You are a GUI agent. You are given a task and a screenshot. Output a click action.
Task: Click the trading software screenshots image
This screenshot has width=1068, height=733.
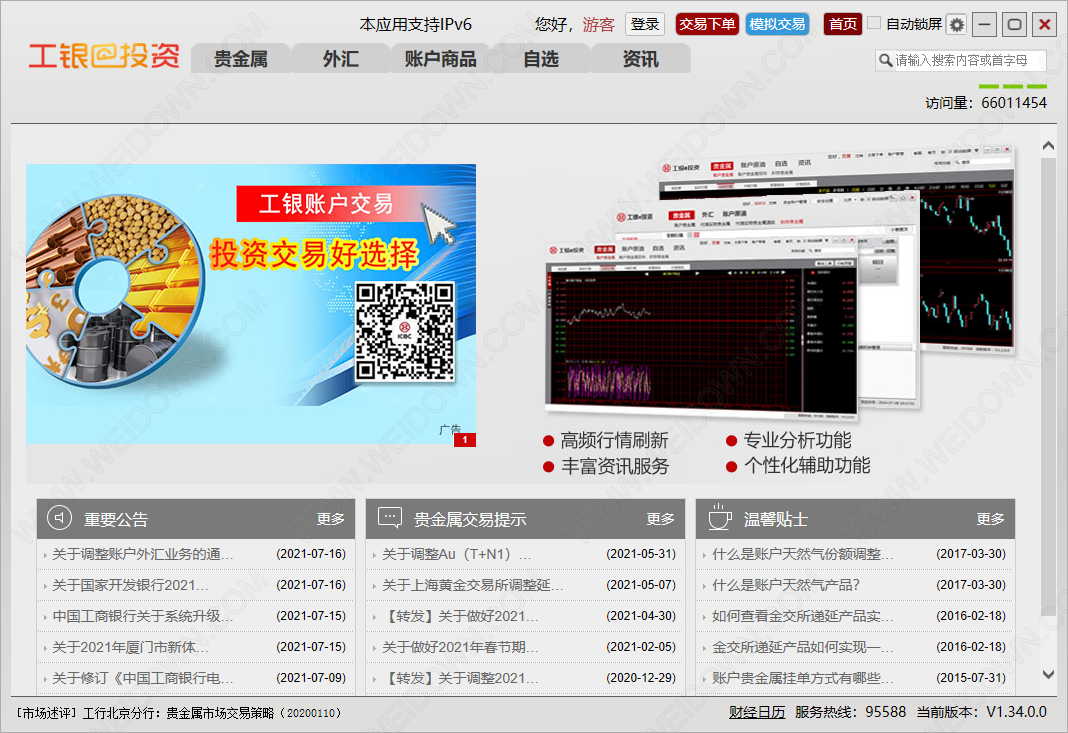coord(781,281)
